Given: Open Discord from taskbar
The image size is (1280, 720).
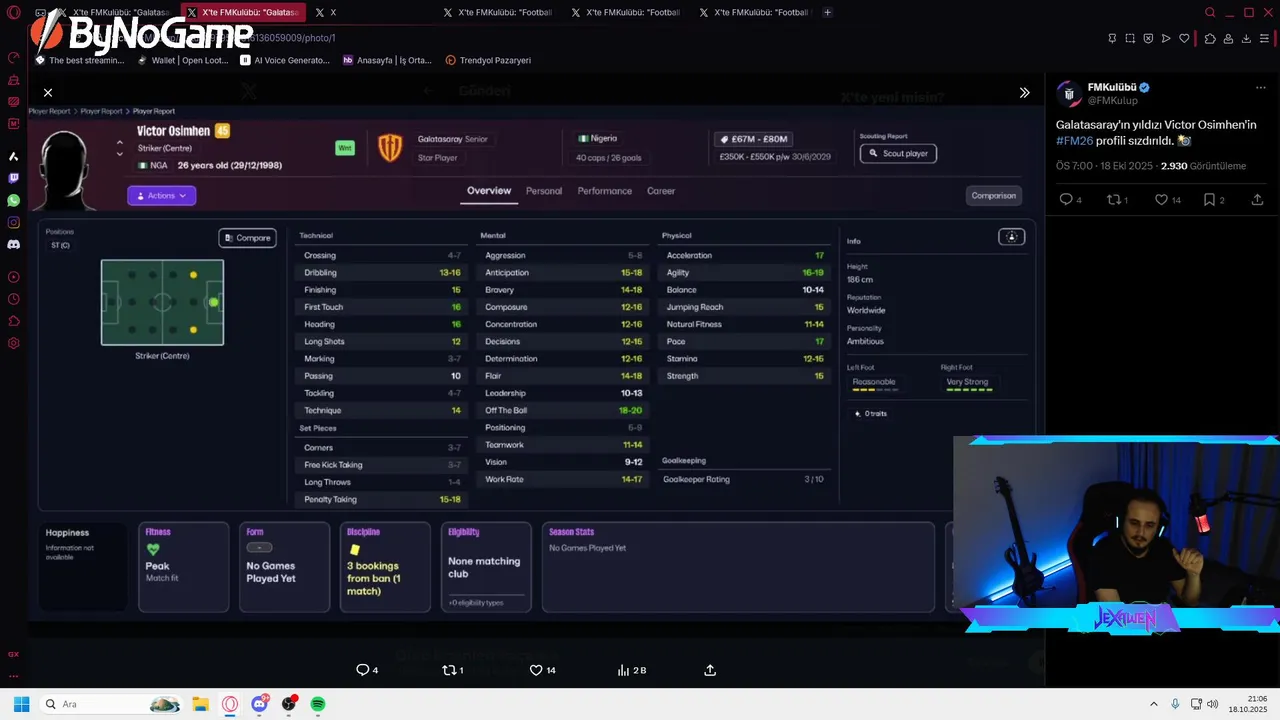Looking at the screenshot, I should [260, 704].
